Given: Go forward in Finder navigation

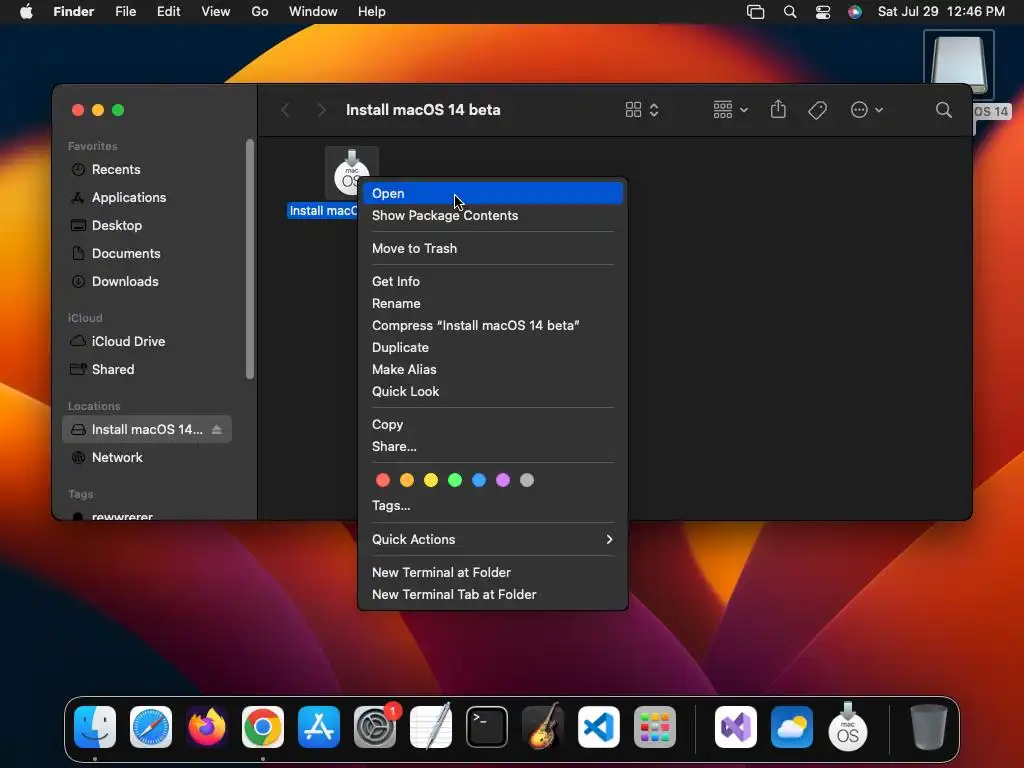Looking at the screenshot, I should click(321, 110).
